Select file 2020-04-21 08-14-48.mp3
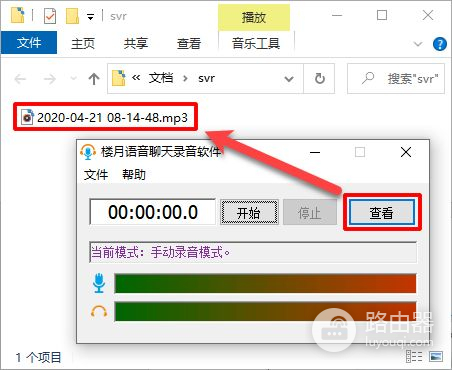Screen dimensions: 452x370 tap(105, 117)
